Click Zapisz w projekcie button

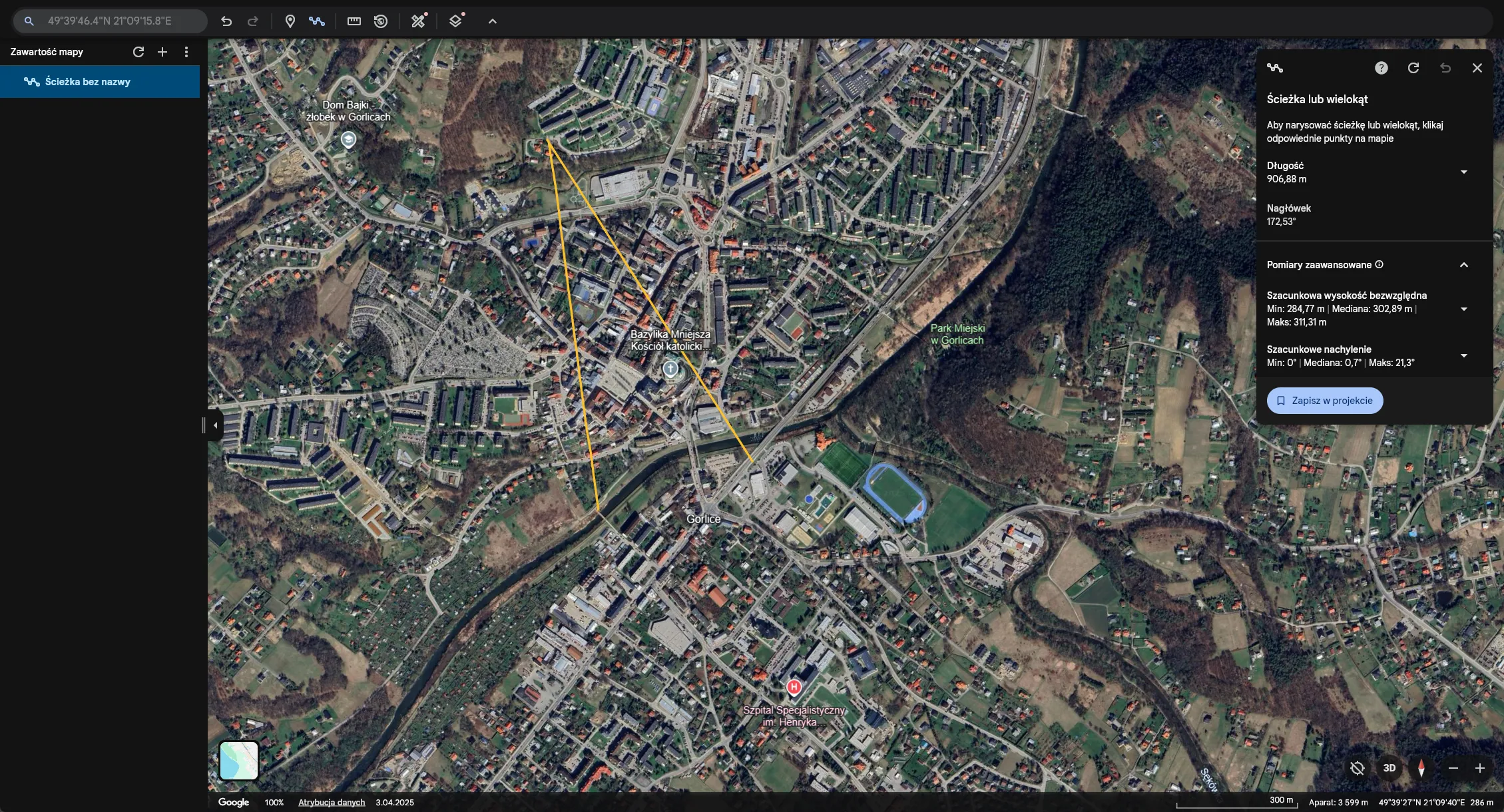click(1324, 401)
